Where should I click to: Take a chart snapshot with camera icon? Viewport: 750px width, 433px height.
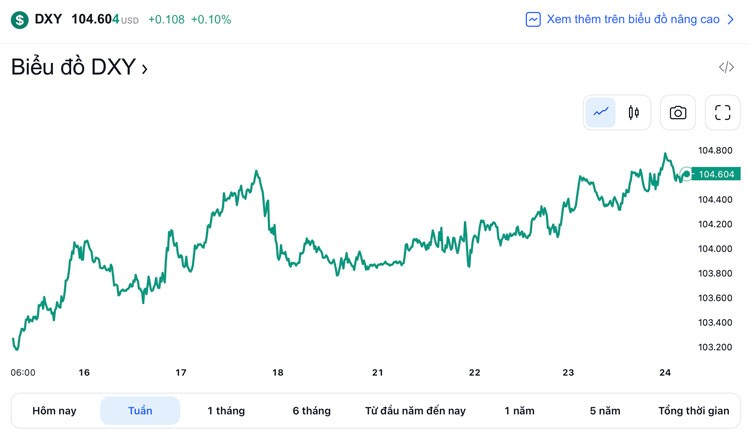click(678, 113)
